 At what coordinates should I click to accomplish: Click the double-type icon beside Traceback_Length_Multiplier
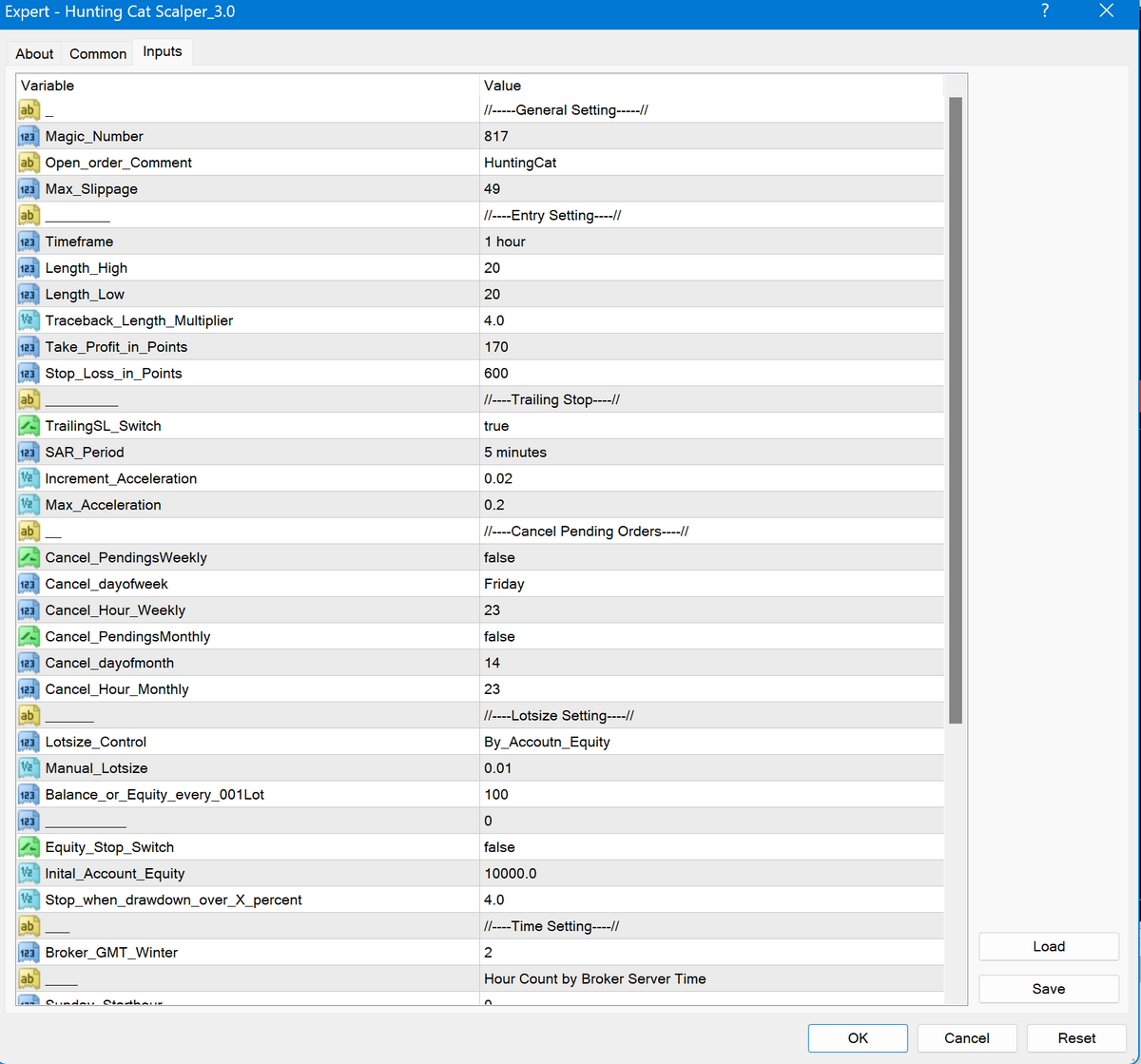[28, 320]
